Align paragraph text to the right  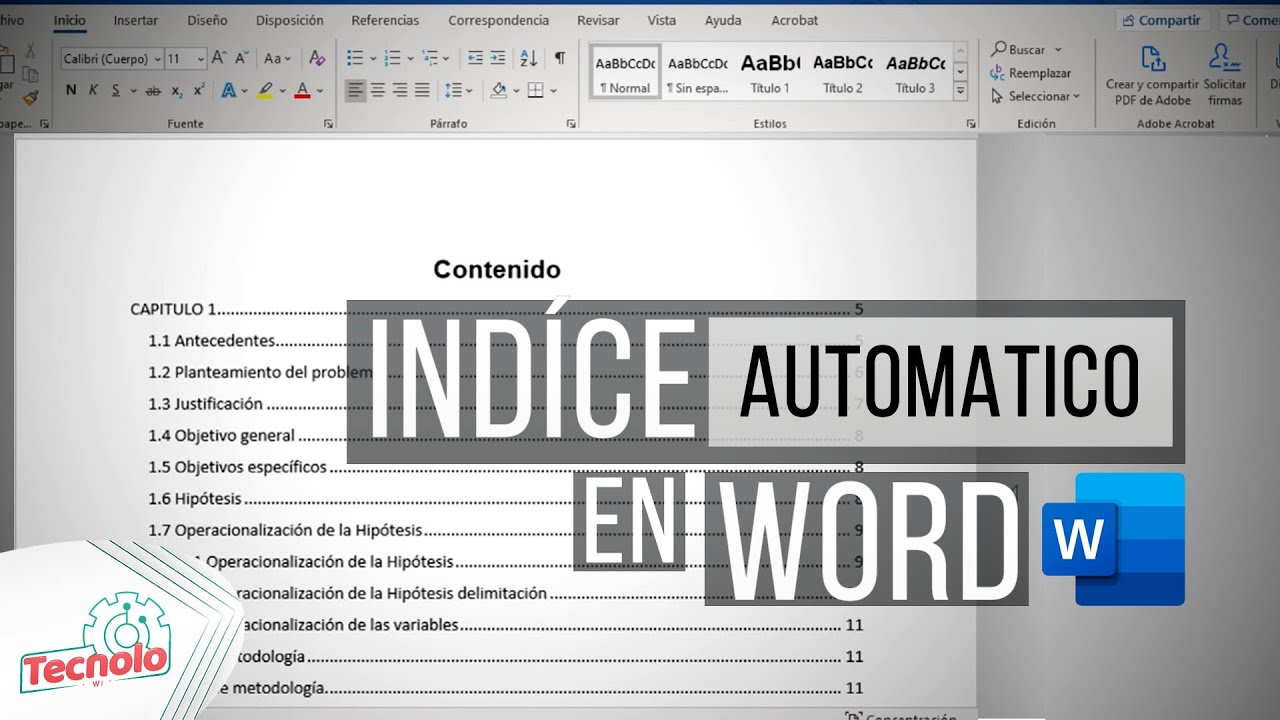coord(400,91)
